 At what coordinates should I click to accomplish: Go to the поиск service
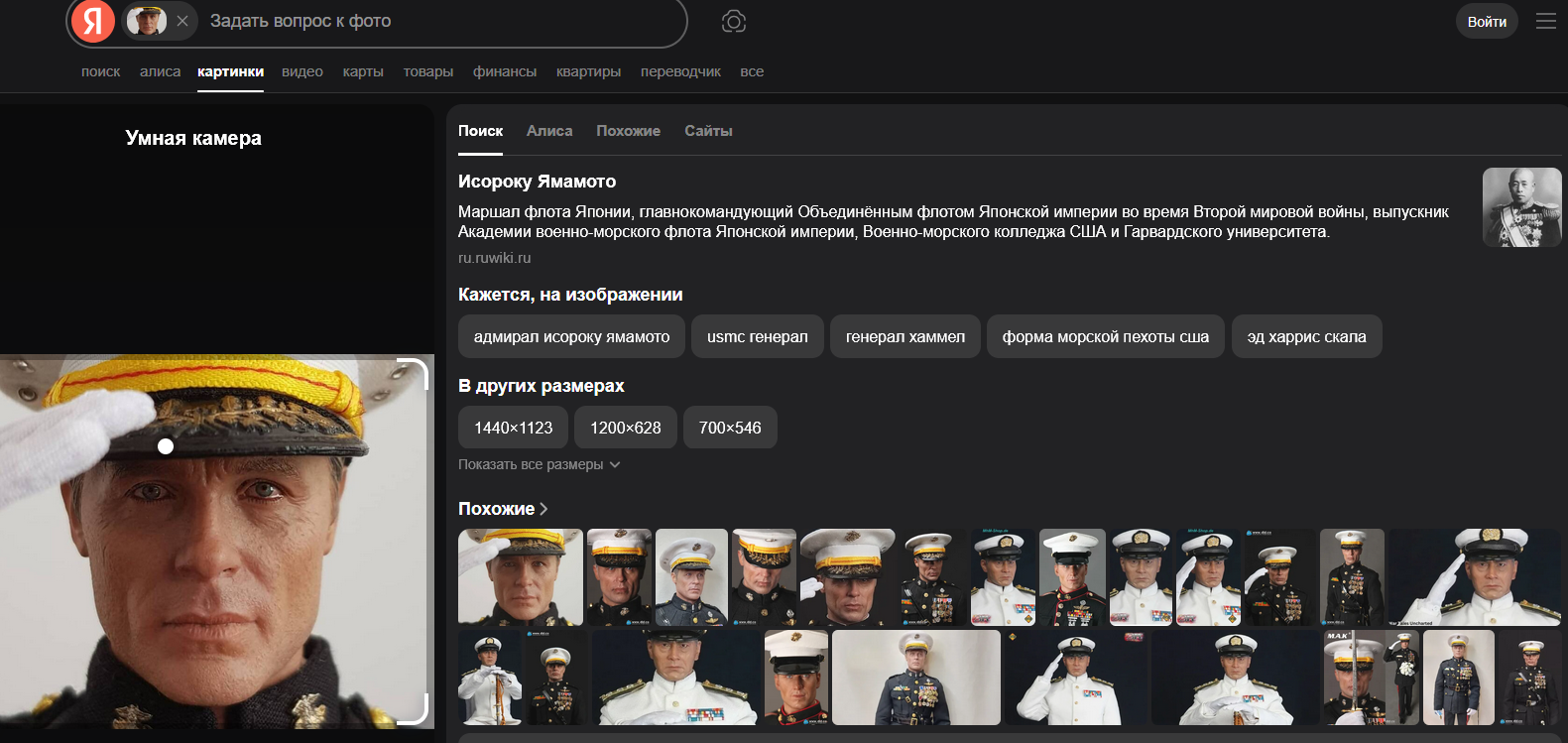[x=101, y=71]
